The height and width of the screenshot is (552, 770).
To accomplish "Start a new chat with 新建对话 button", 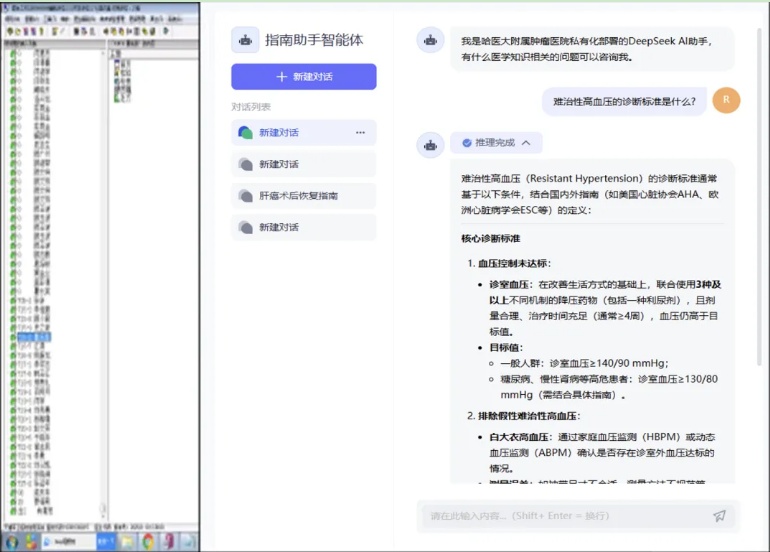I will coord(303,77).
